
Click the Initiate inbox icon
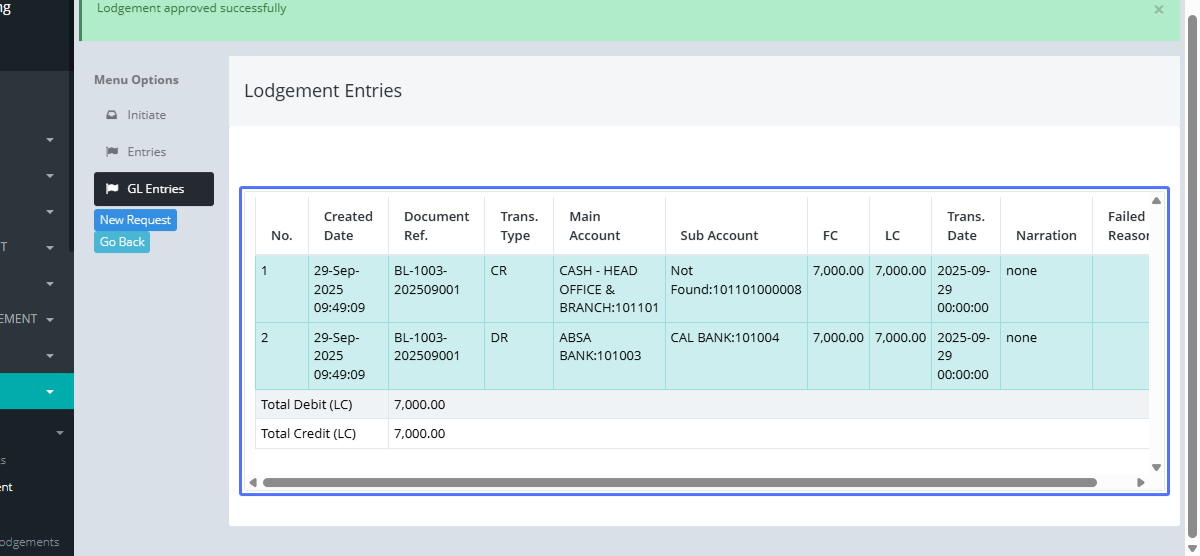coord(112,115)
